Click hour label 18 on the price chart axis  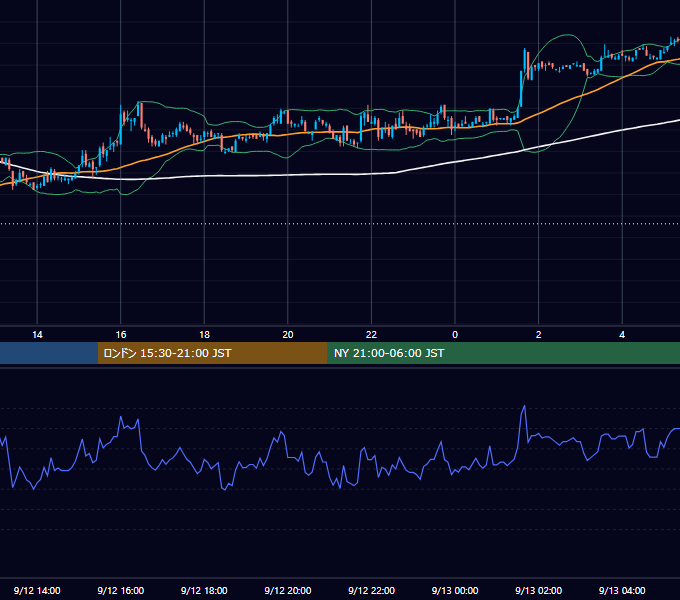click(x=204, y=335)
